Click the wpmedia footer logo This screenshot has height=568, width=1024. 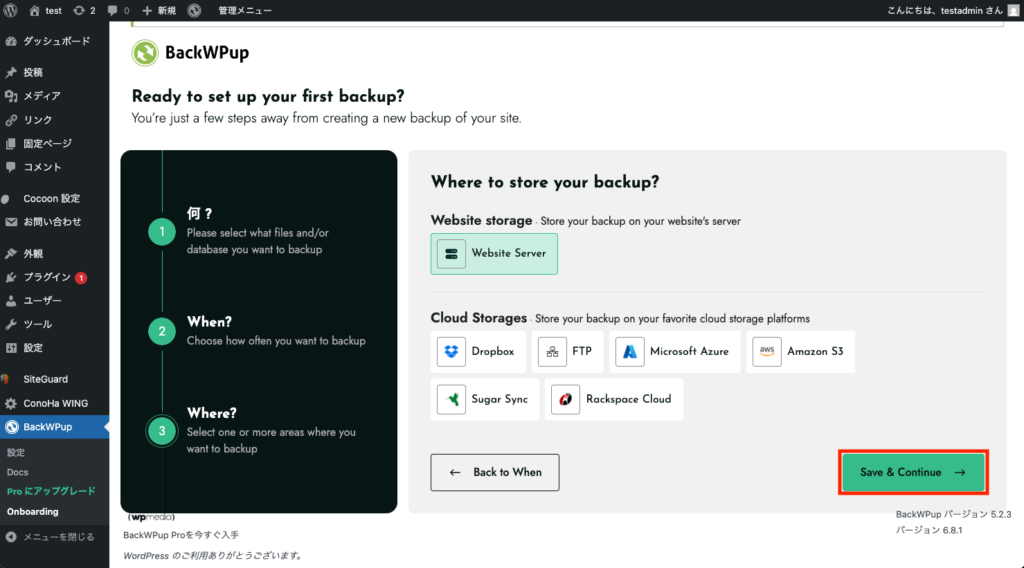151,517
